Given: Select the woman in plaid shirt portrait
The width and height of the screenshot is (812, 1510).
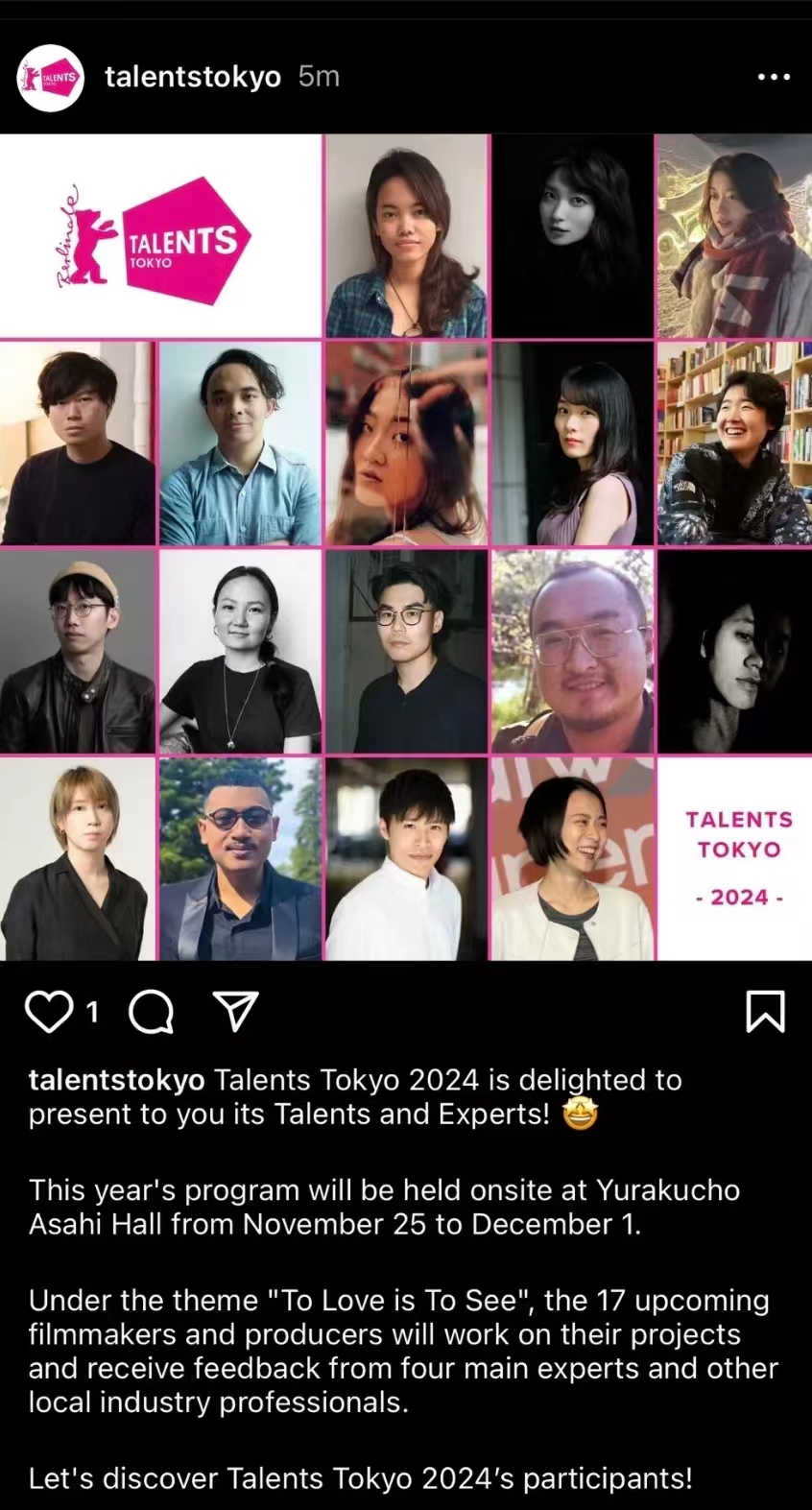Looking at the screenshot, I should 407,236.
